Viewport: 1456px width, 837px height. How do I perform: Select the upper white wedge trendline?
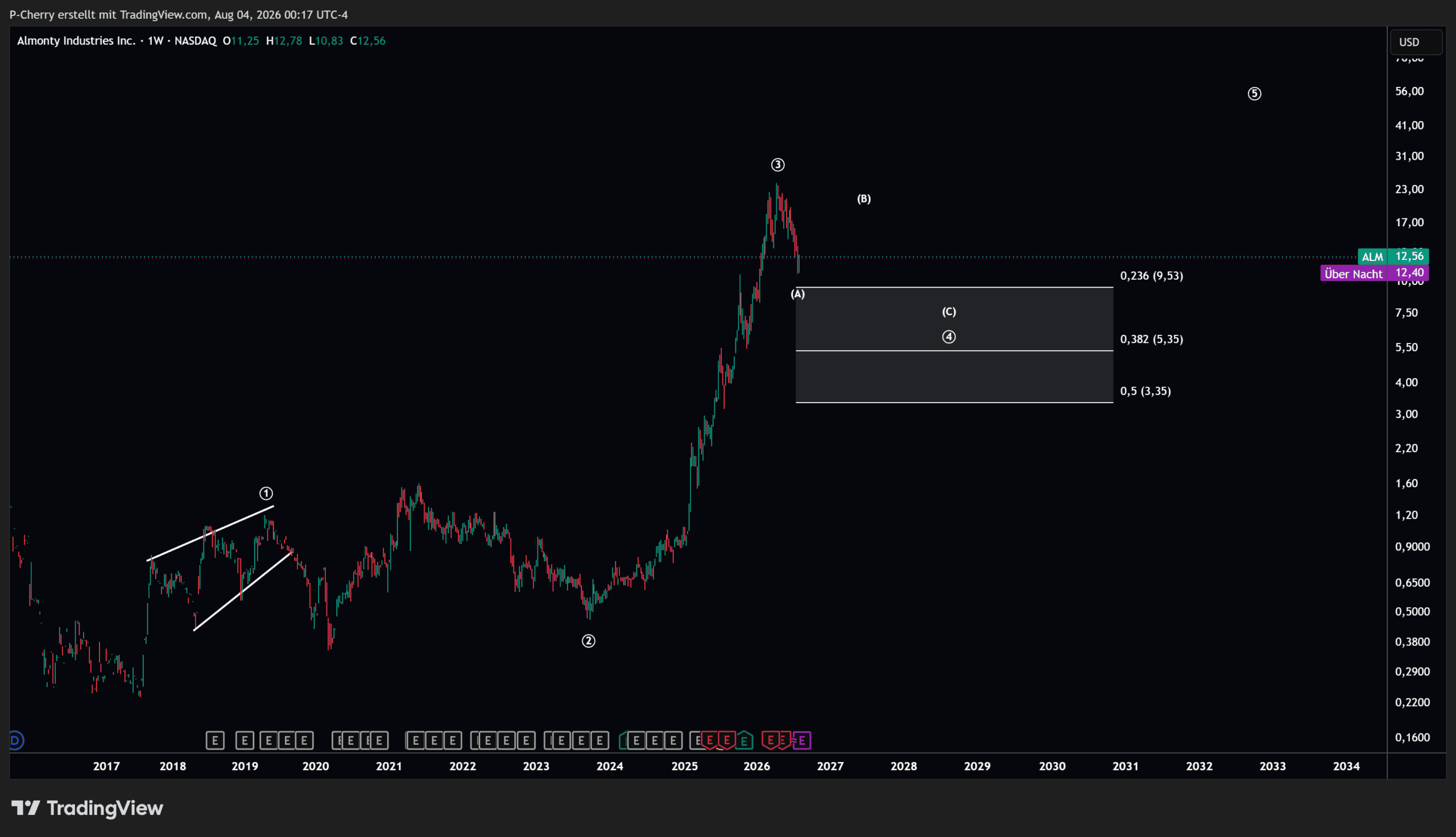[x=210, y=533]
